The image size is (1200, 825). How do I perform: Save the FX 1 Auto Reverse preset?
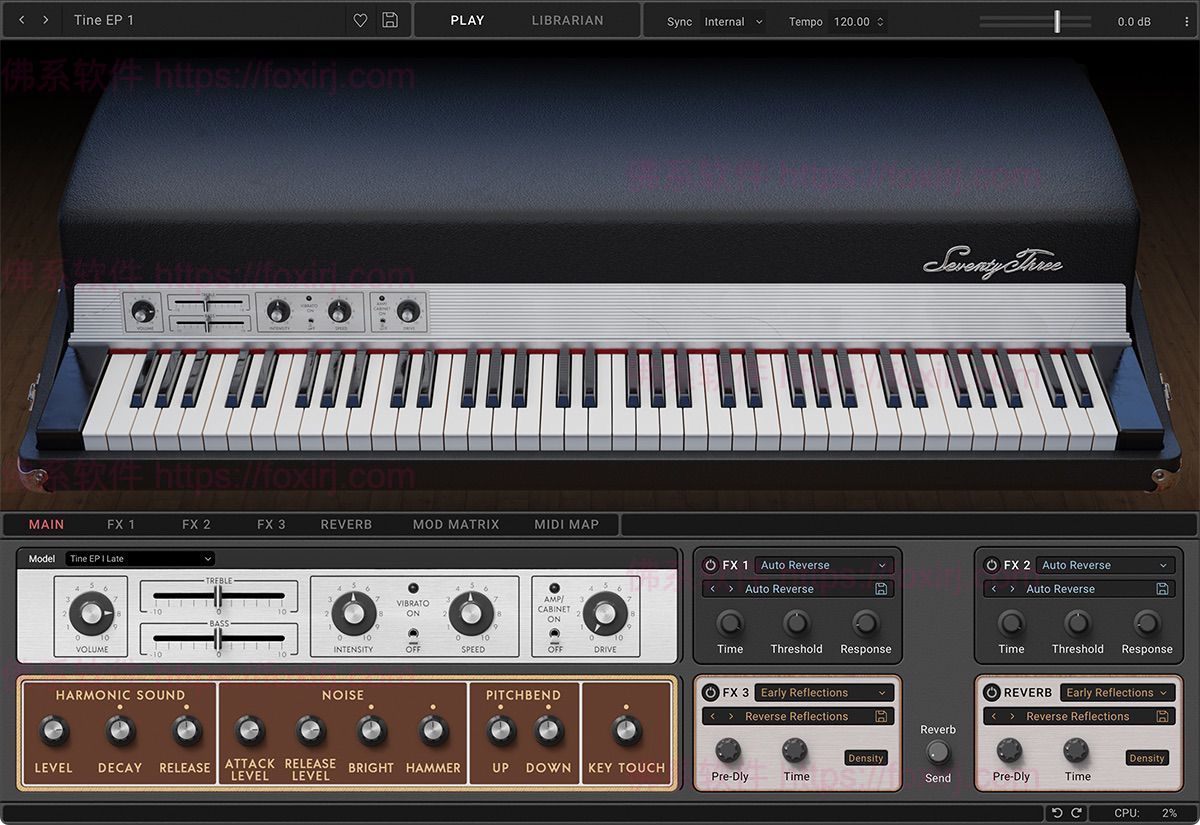[881, 589]
